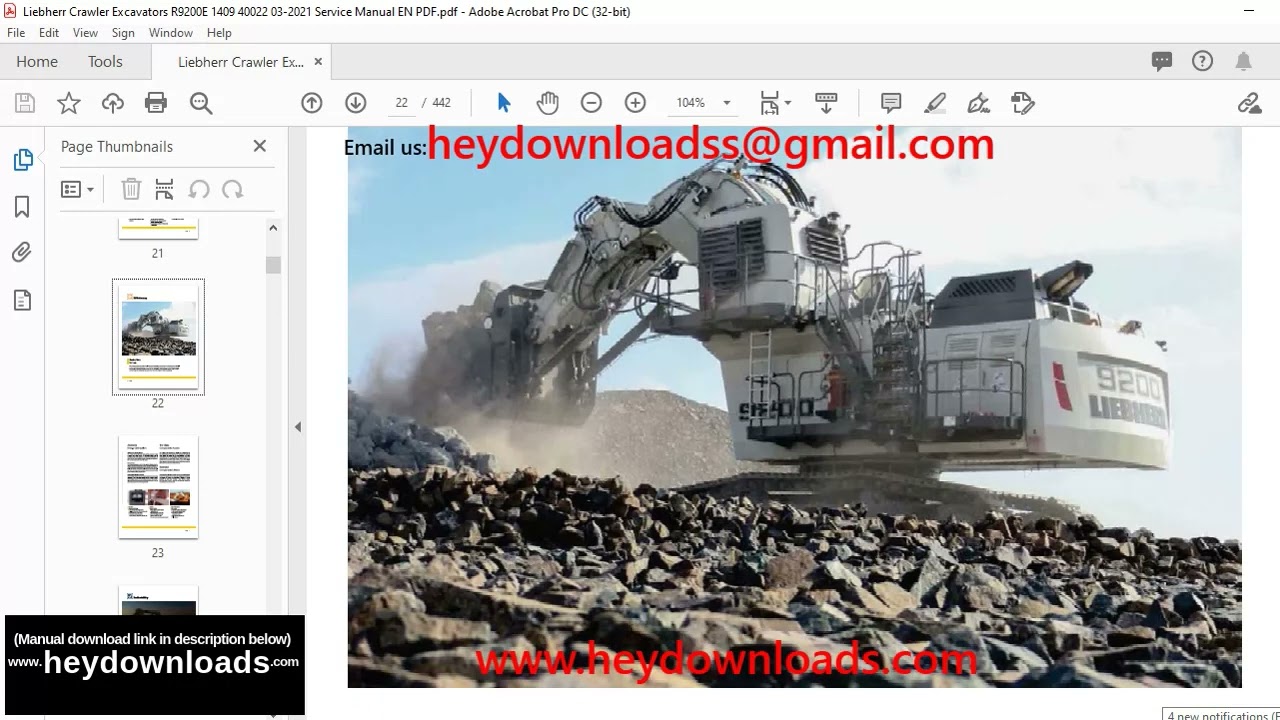Open Fill and Sign tool
1280x720 pixels.
point(979,103)
